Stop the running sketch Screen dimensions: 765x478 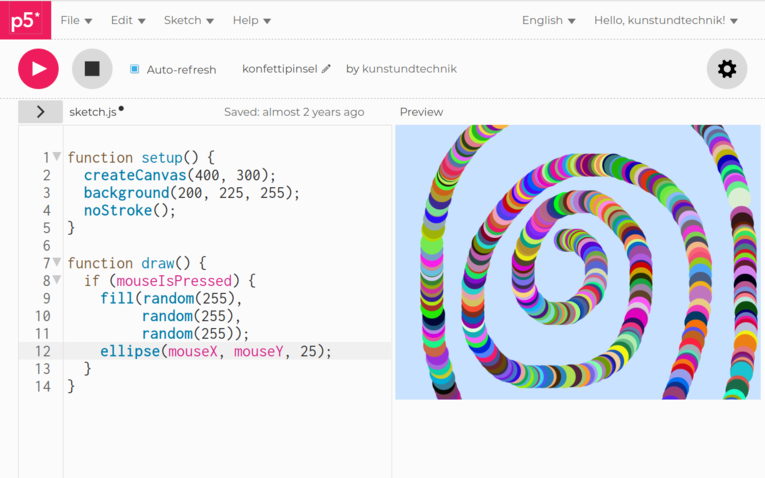[92, 69]
